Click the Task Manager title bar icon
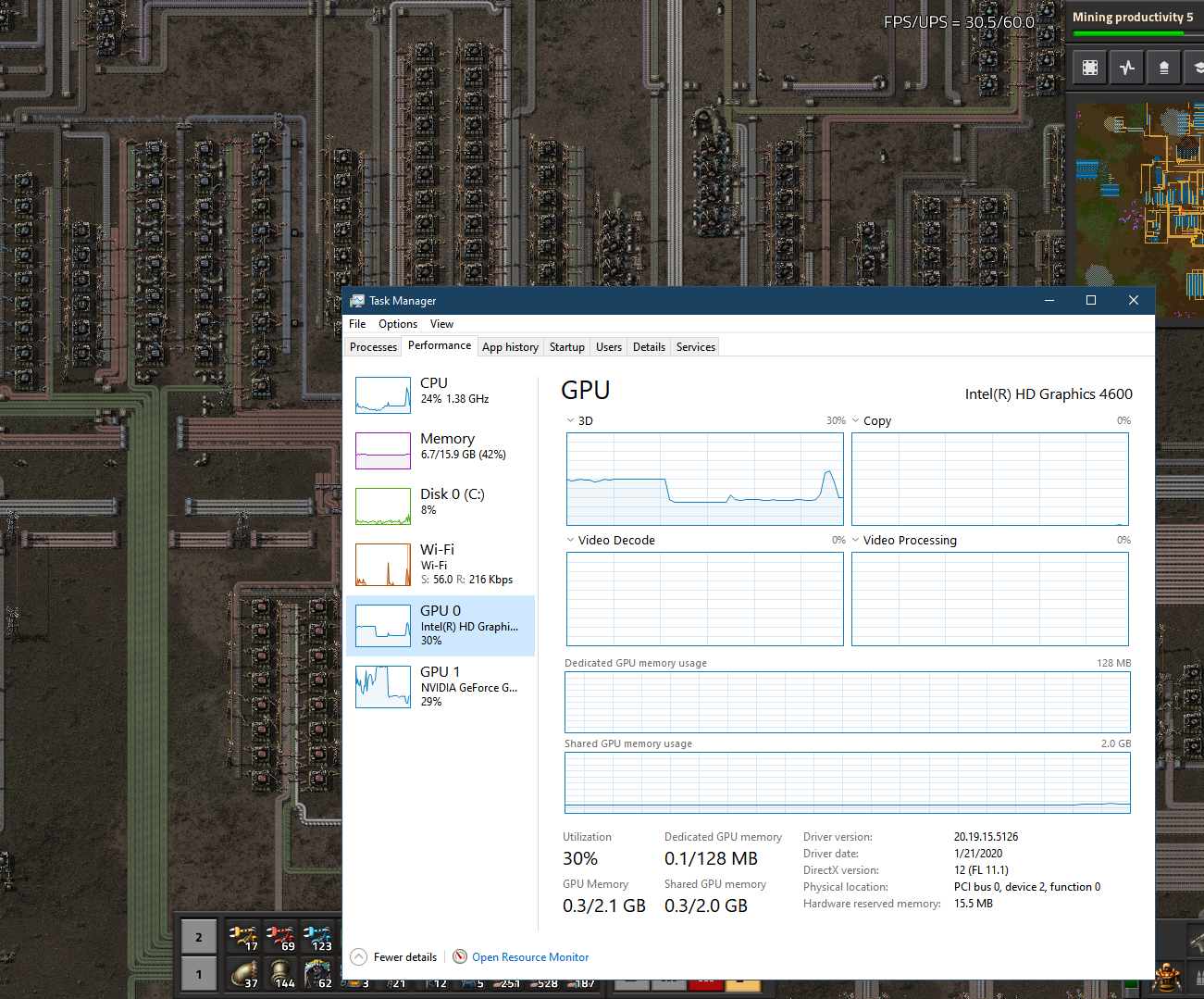Screen dimensions: 1204x999 click(x=357, y=301)
